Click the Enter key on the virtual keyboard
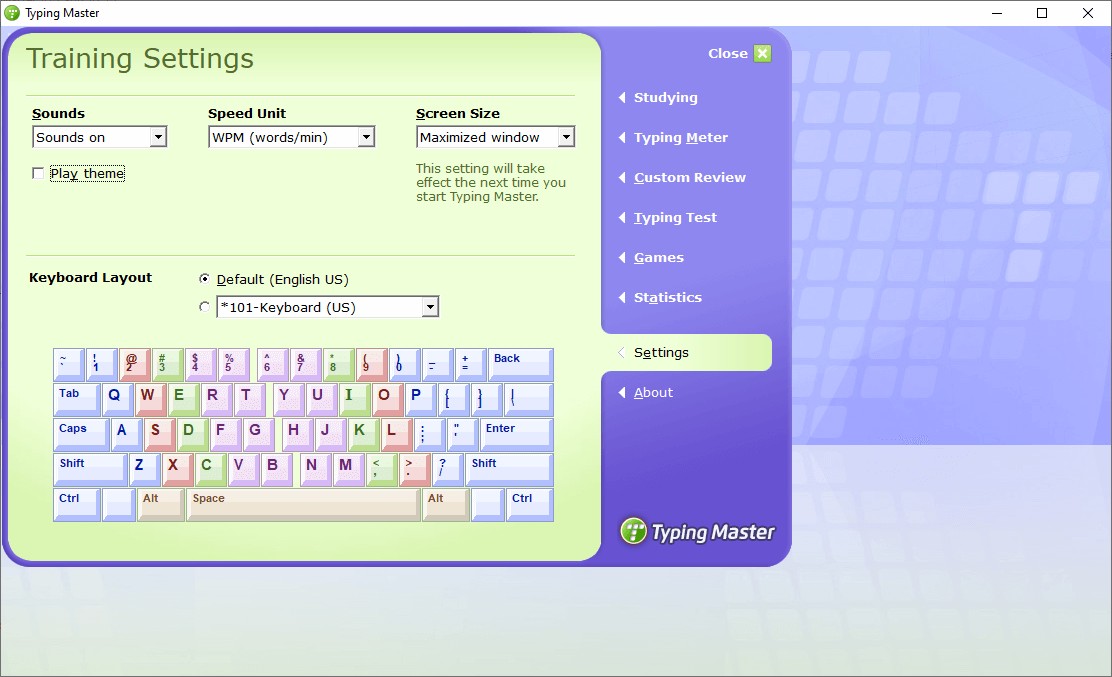The image size is (1112, 677). click(x=514, y=433)
